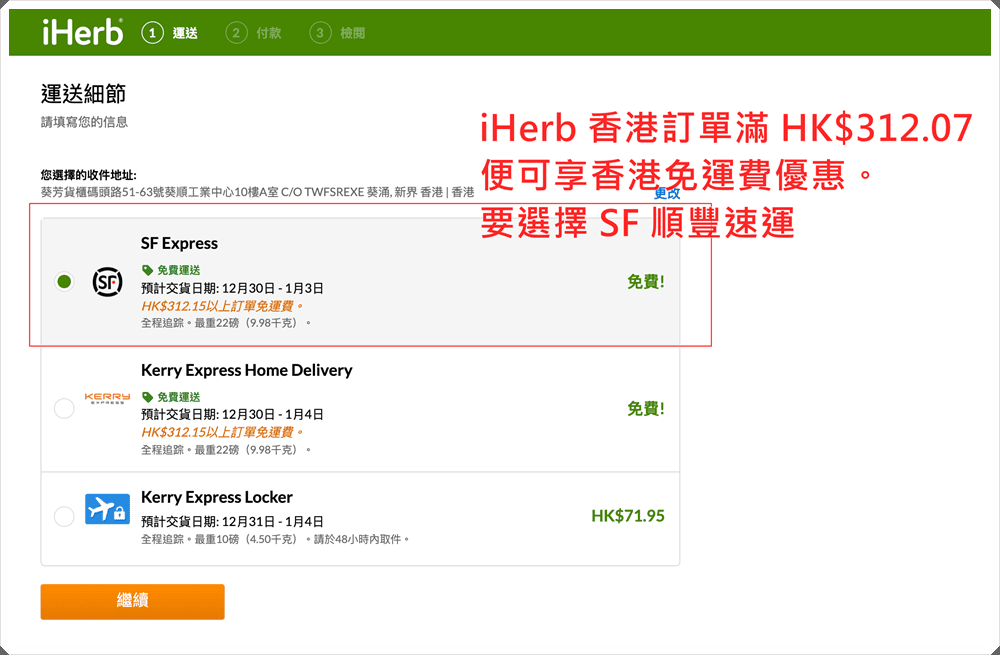This screenshot has width=1000, height=655.
Task: Click the Kerry Express Locker airplane icon
Action: 107,509
